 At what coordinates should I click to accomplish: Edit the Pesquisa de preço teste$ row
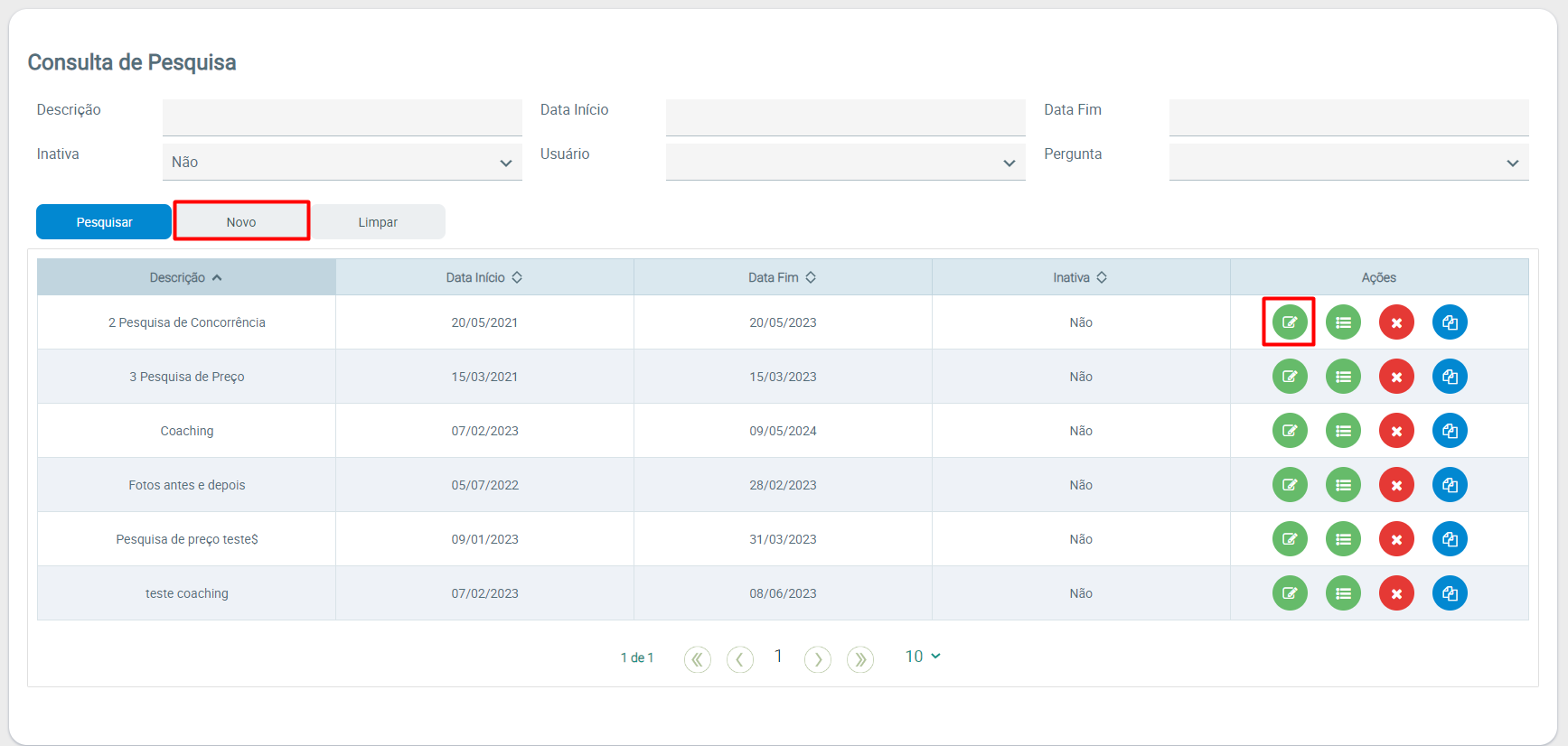click(x=1290, y=539)
